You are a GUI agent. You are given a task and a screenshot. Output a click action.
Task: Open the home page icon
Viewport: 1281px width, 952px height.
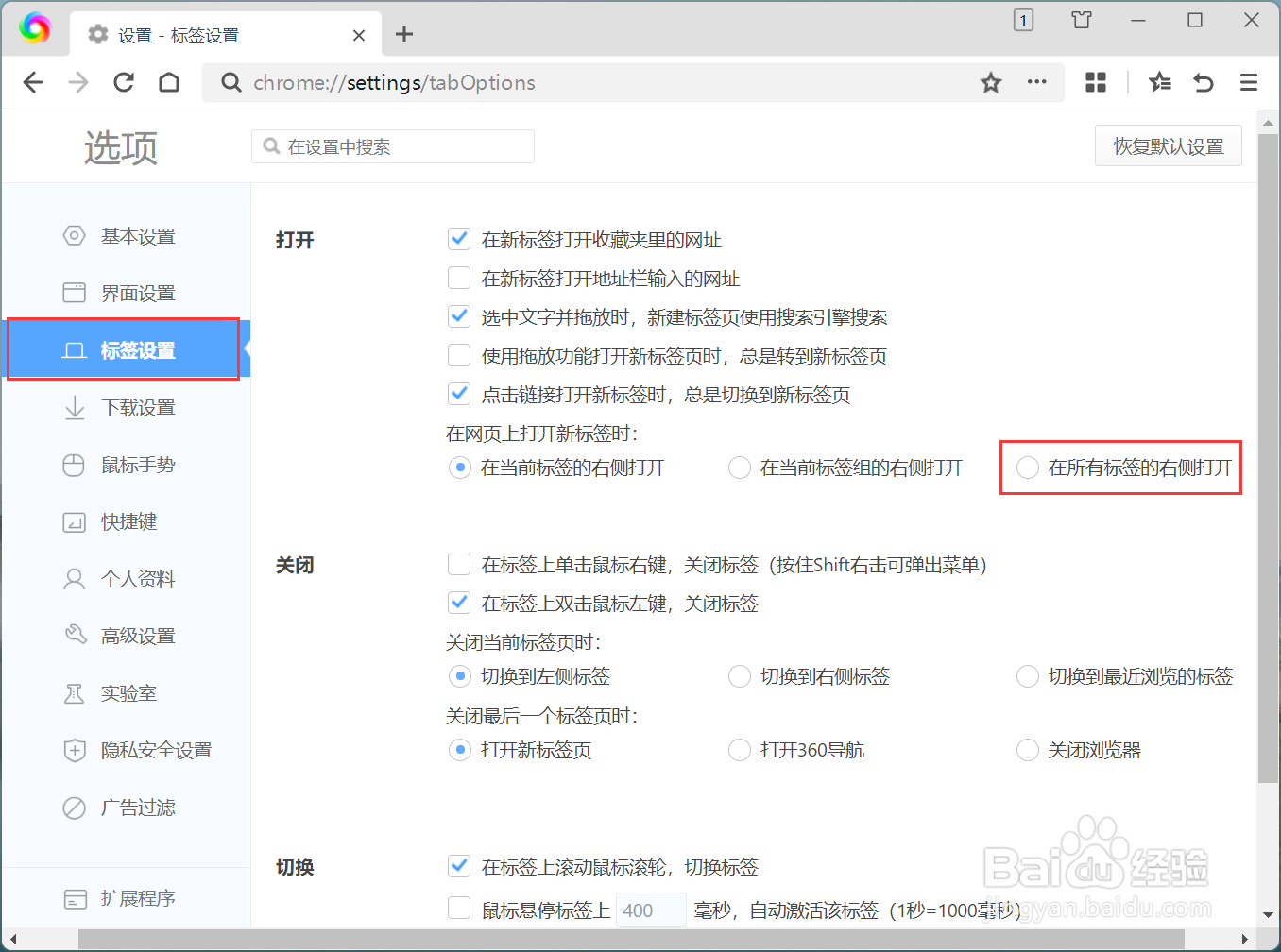(169, 83)
